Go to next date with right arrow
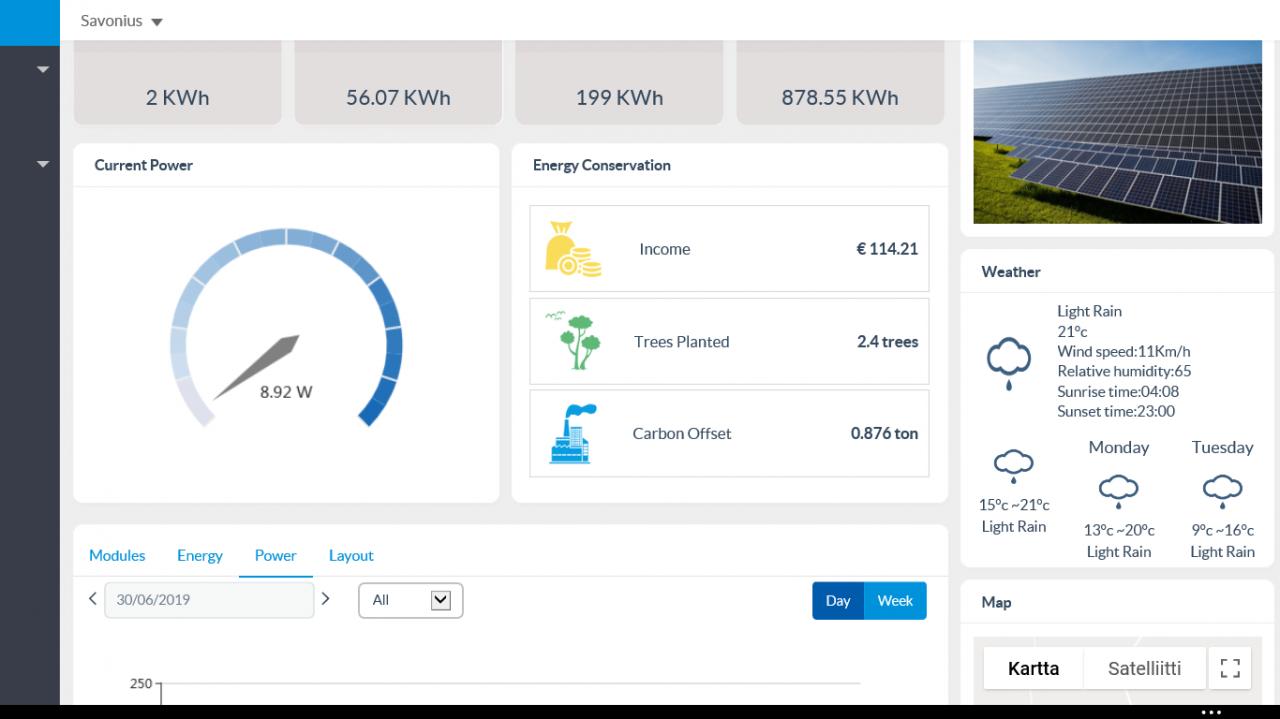This screenshot has height=719, width=1280. [x=325, y=599]
